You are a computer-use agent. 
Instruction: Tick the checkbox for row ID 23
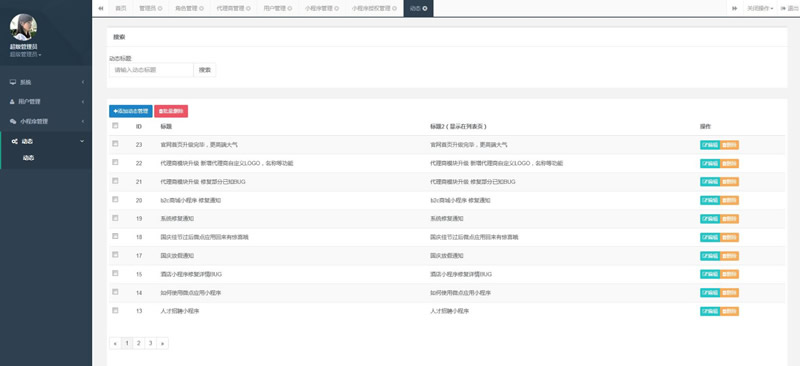tap(115, 144)
